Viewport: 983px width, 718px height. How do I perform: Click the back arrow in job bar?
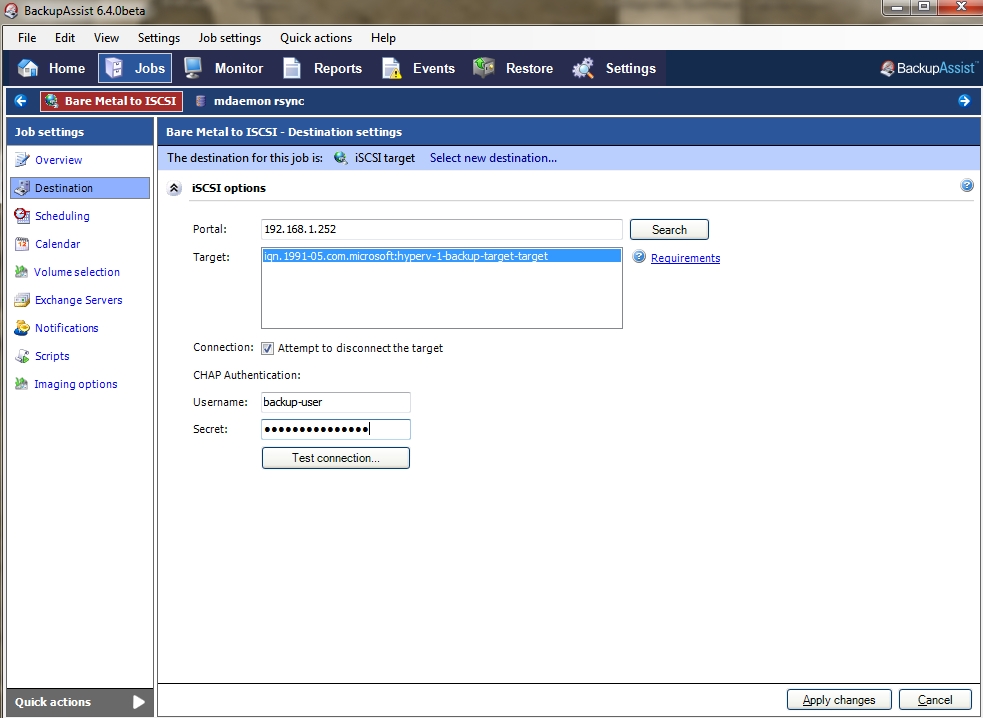click(x=21, y=101)
